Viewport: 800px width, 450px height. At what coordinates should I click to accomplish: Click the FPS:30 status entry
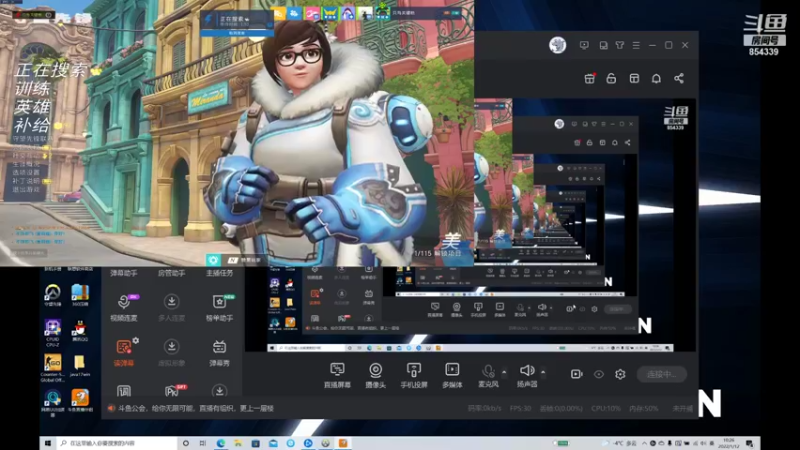(520, 409)
